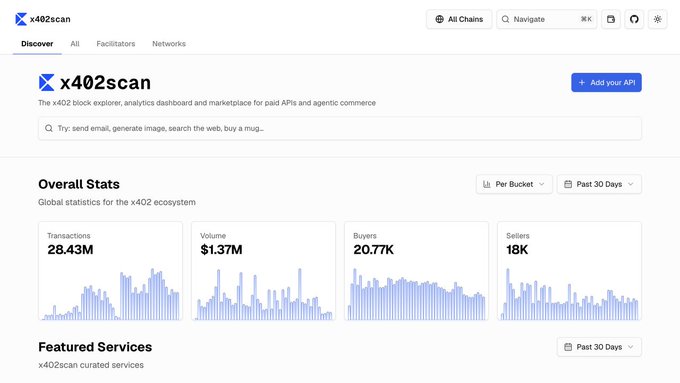Click the large x402scan hero logo
This screenshot has width=680, height=383.
46,82
